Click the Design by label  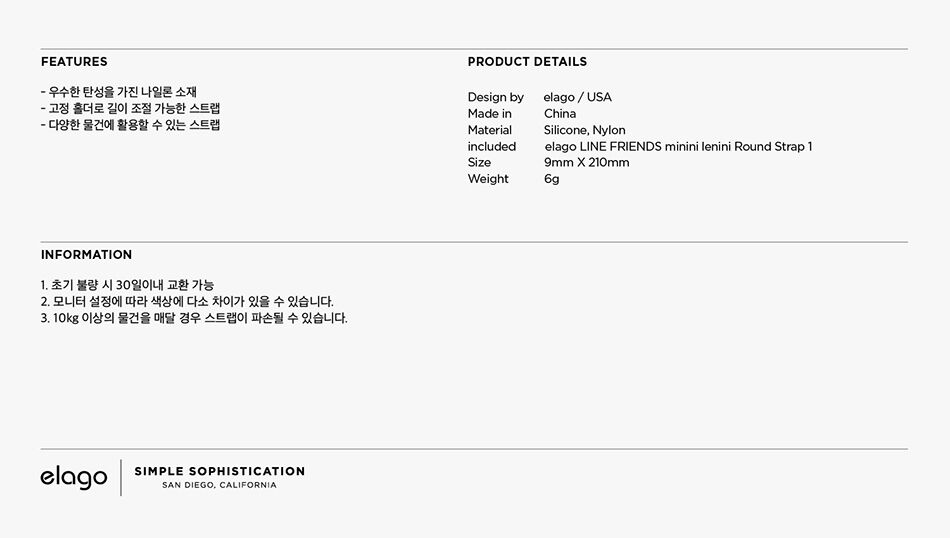point(496,98)
